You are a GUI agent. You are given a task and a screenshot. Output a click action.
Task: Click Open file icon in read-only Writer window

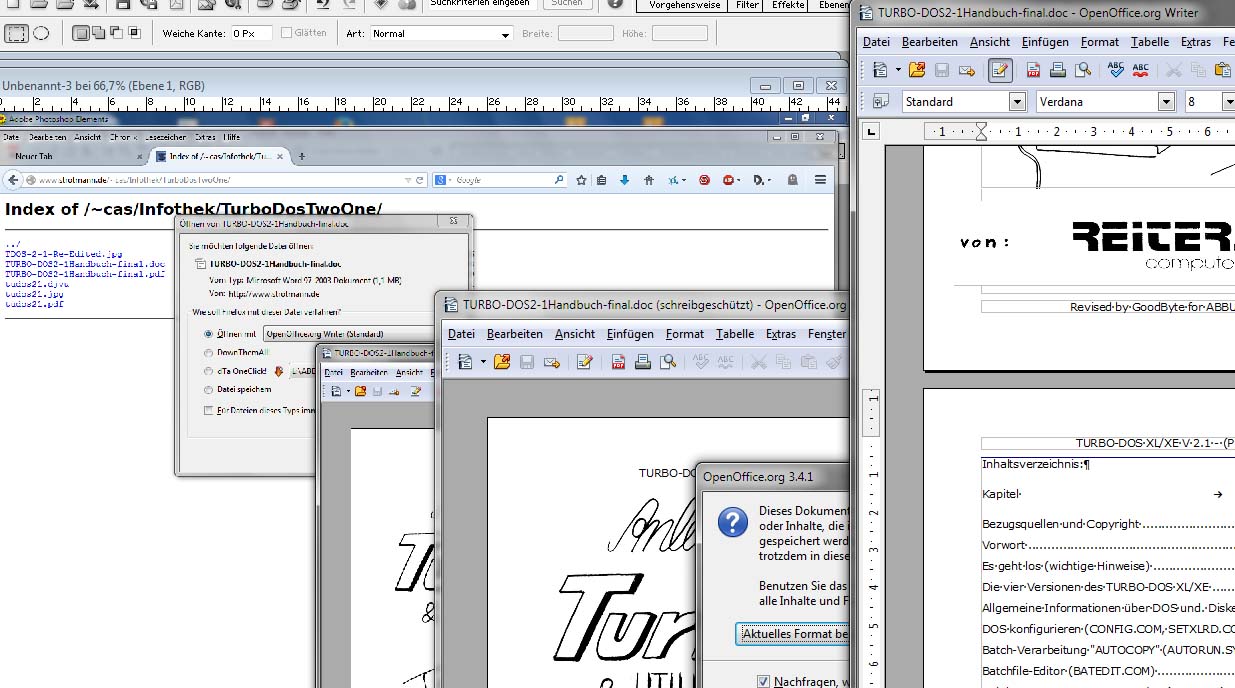coord(502,362)
